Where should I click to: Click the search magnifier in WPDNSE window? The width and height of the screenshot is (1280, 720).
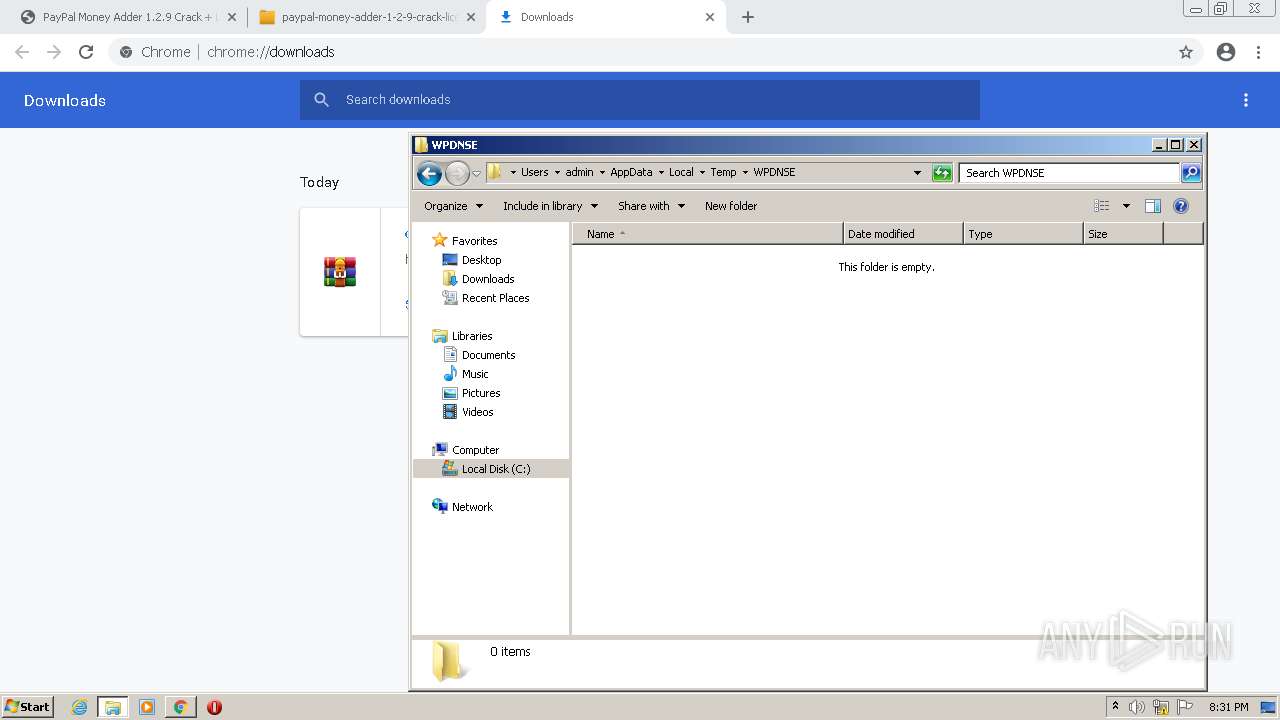click(1191, 173)
